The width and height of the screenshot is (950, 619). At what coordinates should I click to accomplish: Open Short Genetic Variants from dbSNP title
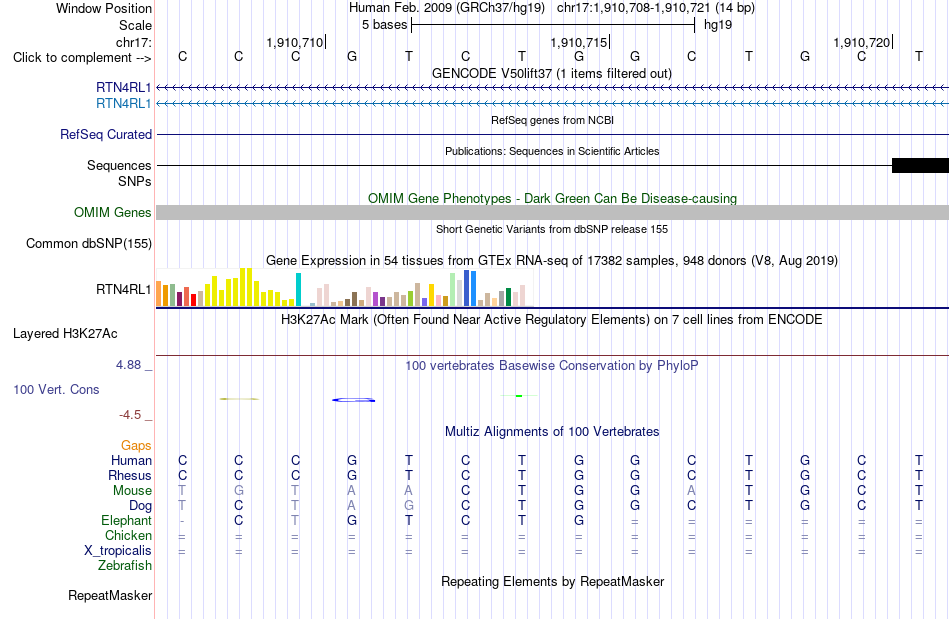tap(552, 230)
